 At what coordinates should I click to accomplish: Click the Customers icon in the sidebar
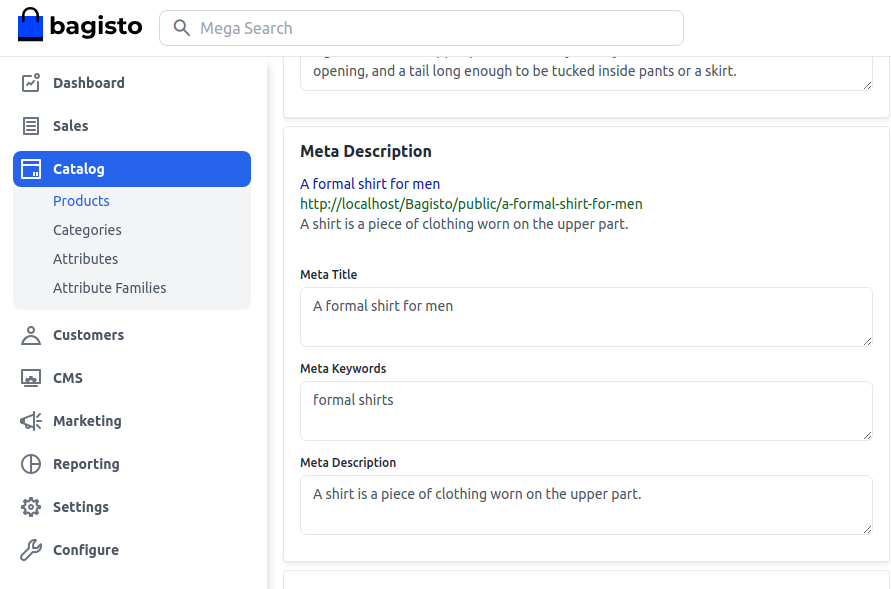[x=30, y=335]
